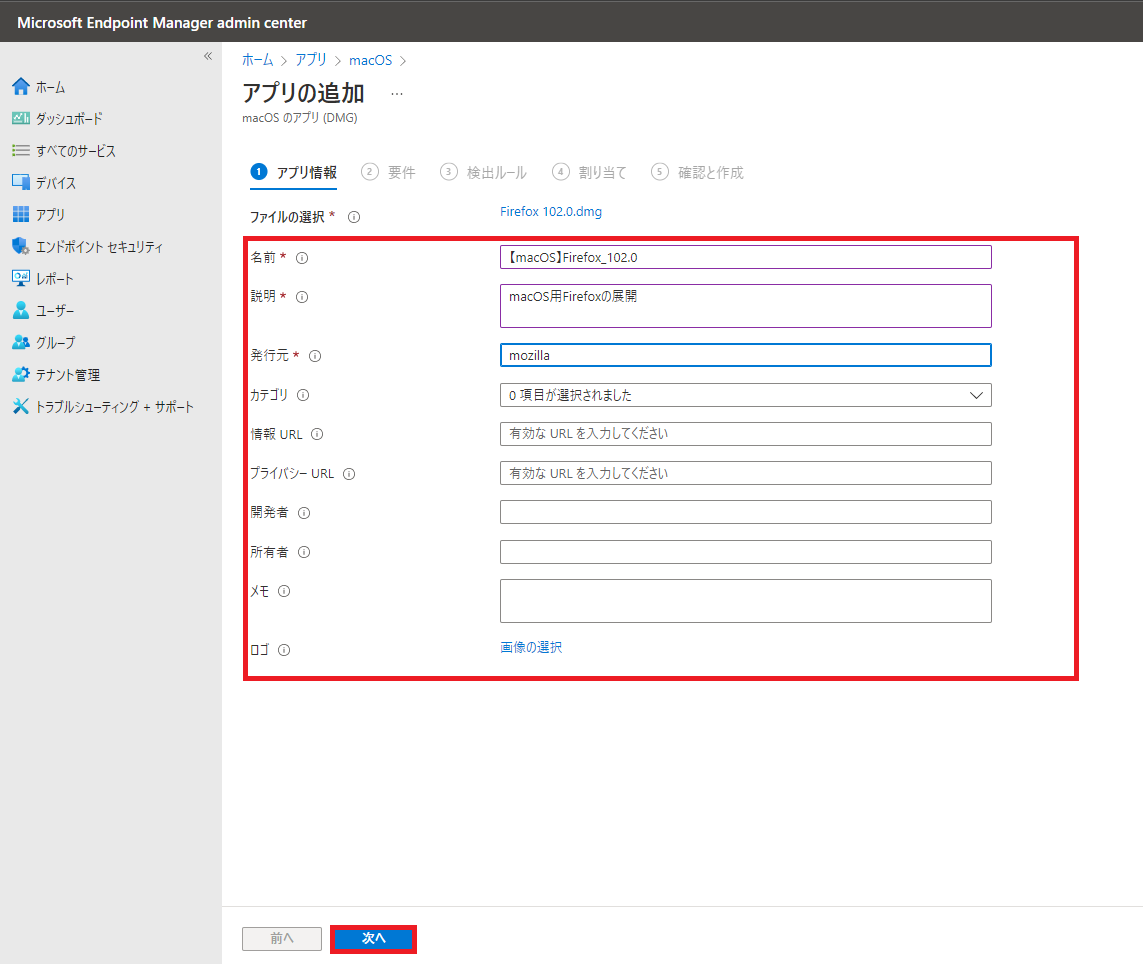Click the Endpoint security shield icon
The width and height of the screenshot is (1143, 964).
(21, 246)
